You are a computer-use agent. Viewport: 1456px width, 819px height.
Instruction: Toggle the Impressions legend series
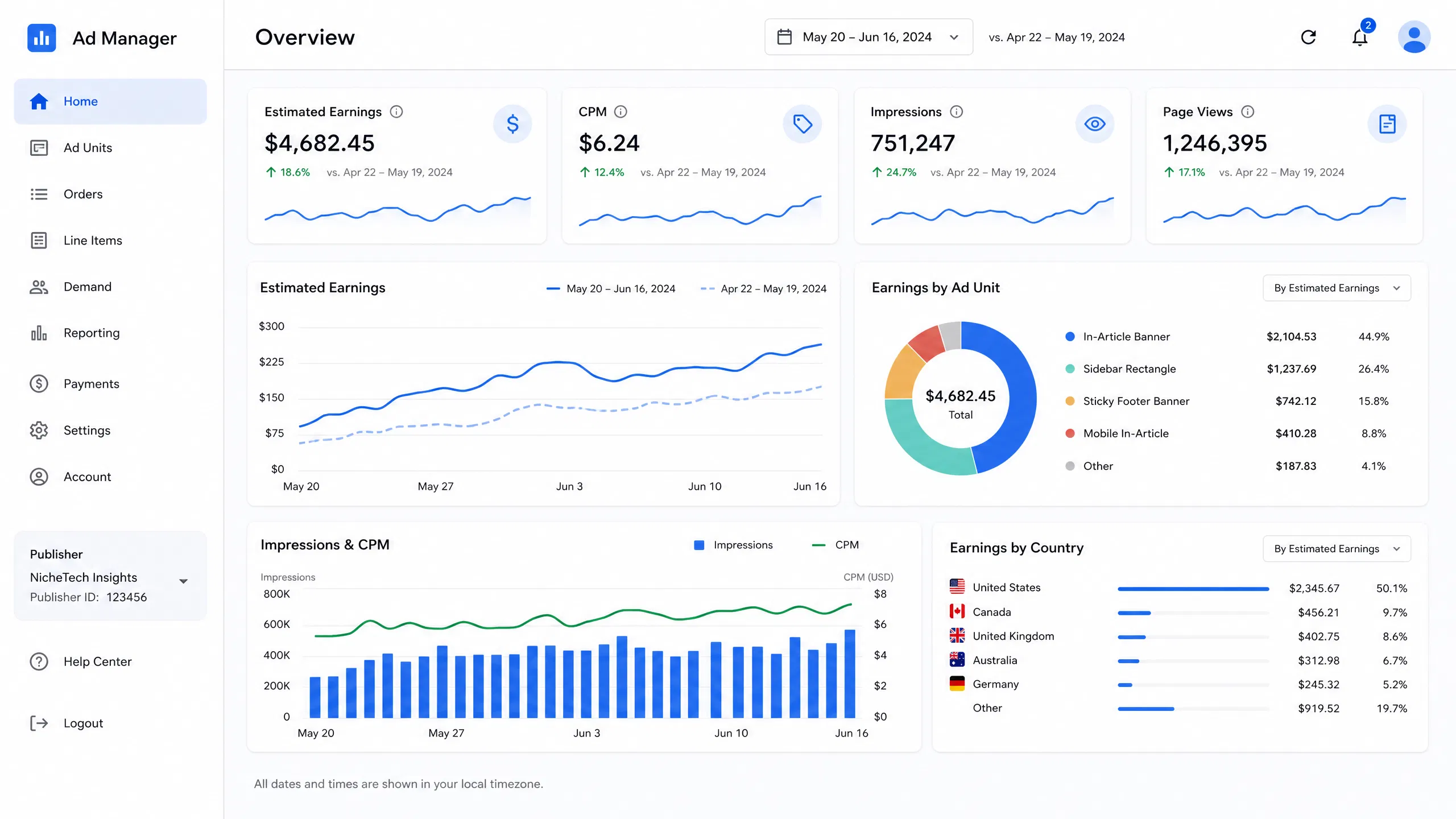[733, 545]
